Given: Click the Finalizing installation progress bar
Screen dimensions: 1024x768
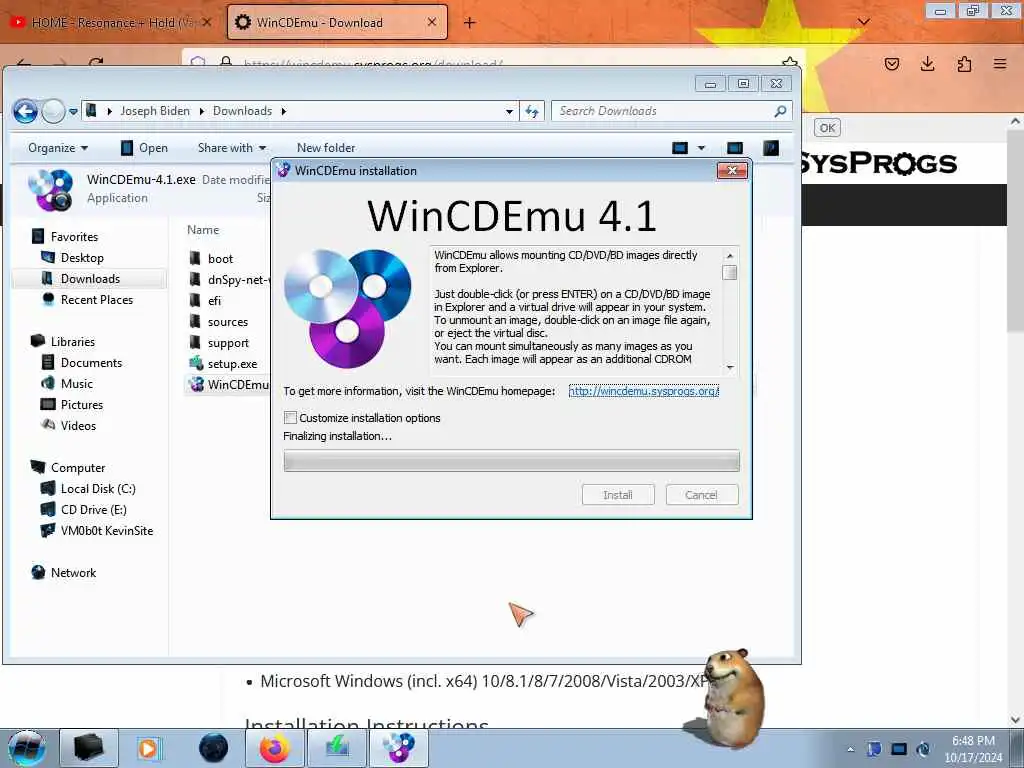Looking at the screenshot, I should point(511,461).
